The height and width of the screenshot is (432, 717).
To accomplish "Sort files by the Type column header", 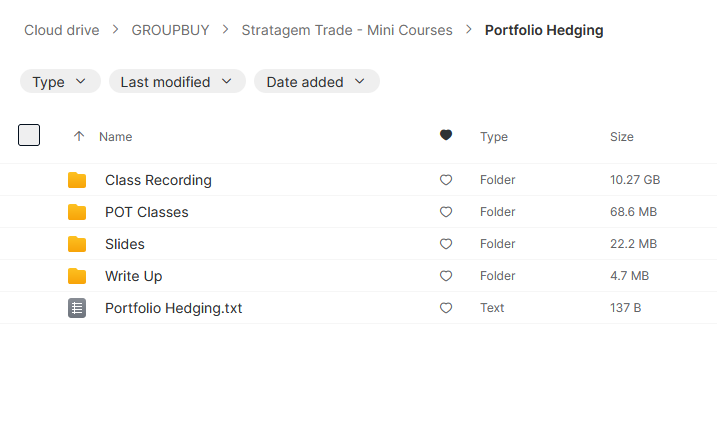I will [x=494, y=137].
